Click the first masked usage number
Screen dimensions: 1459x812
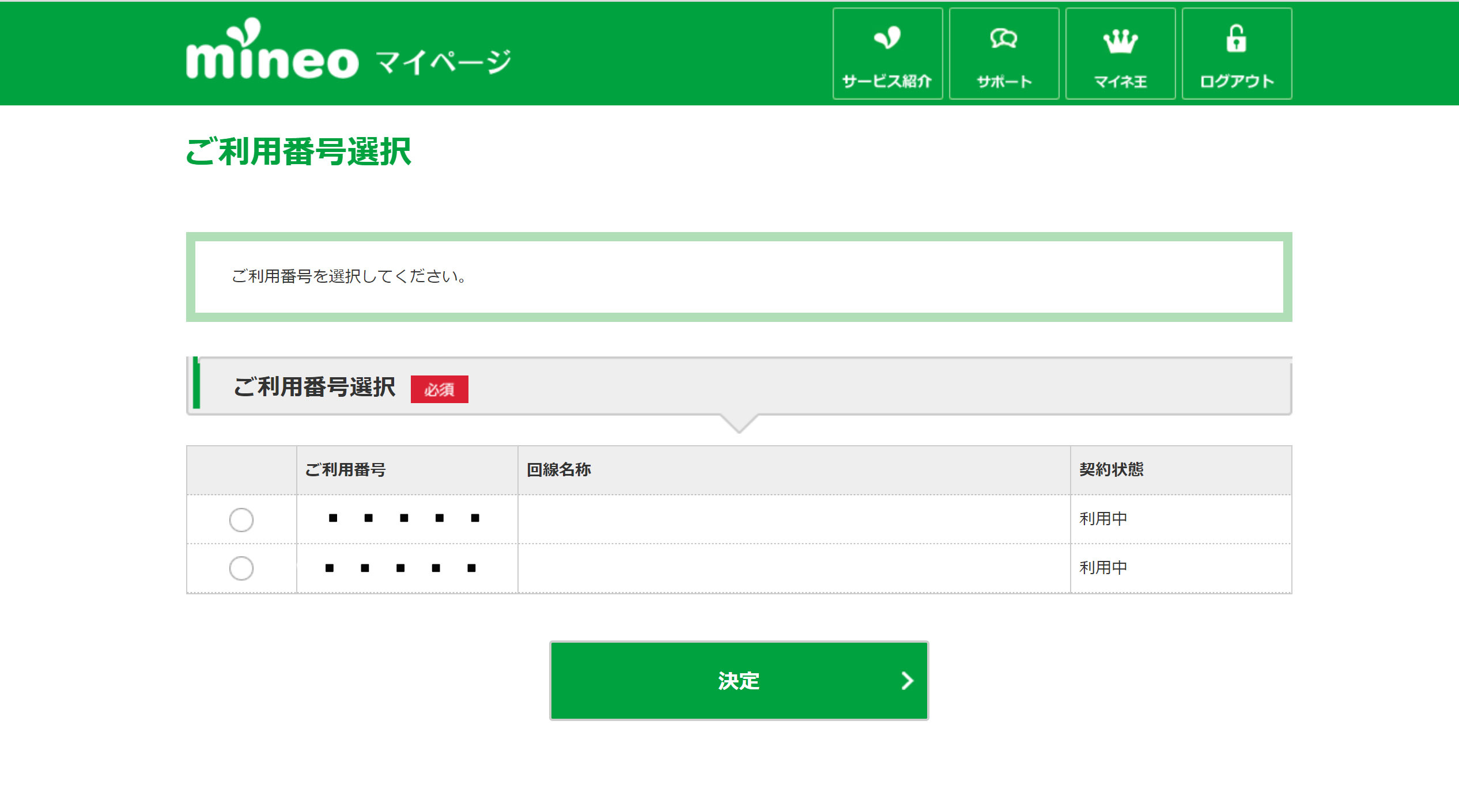point(403,518)
